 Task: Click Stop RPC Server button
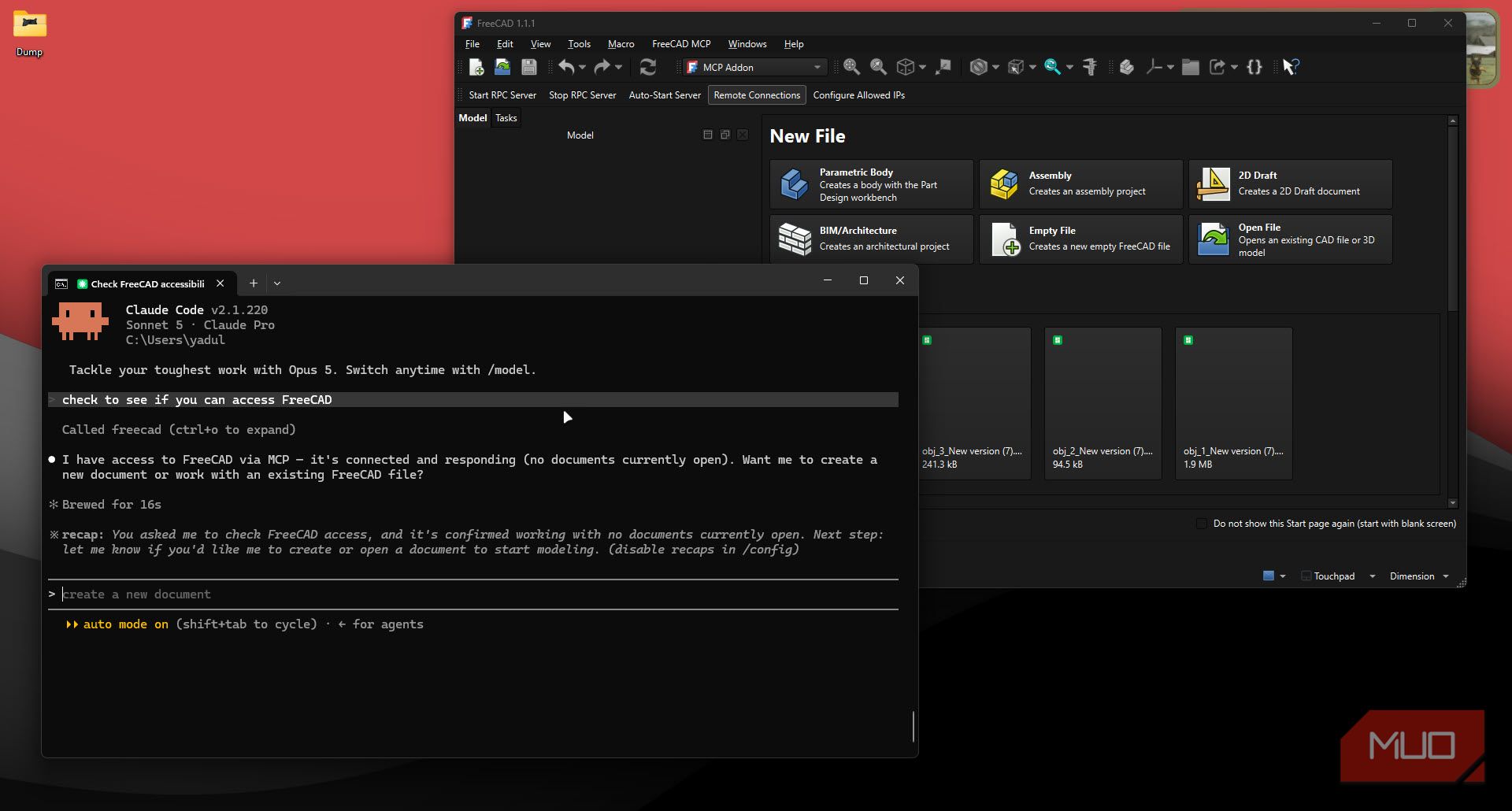click(583, 95)
